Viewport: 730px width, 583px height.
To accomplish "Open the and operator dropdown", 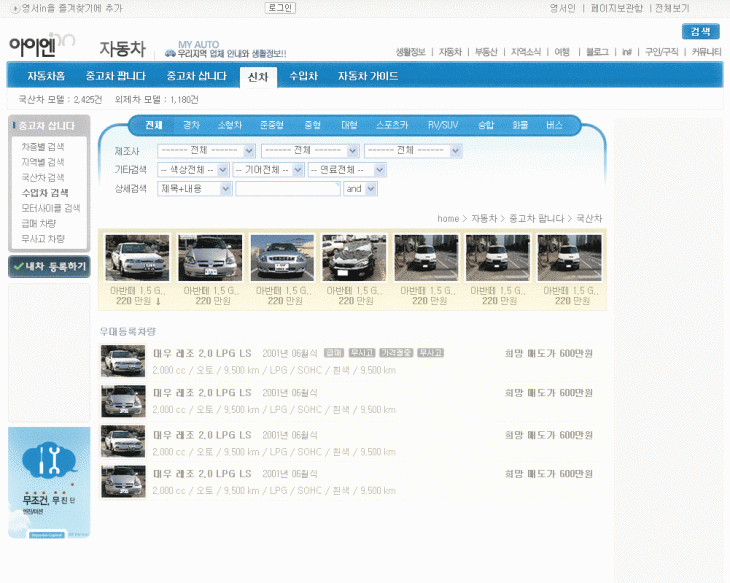I will tap(359, 188).
